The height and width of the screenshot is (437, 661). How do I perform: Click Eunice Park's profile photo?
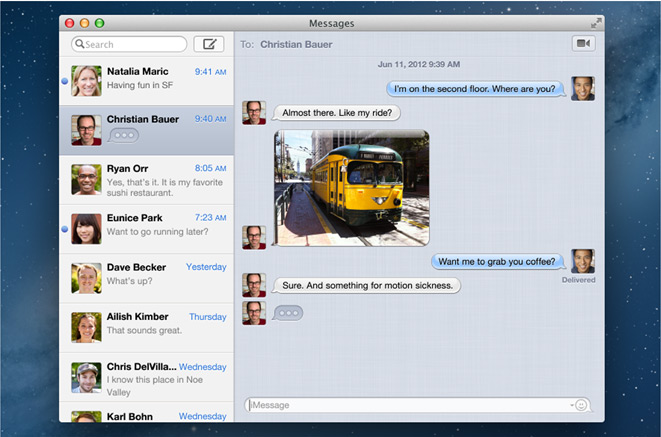[86, 229]
